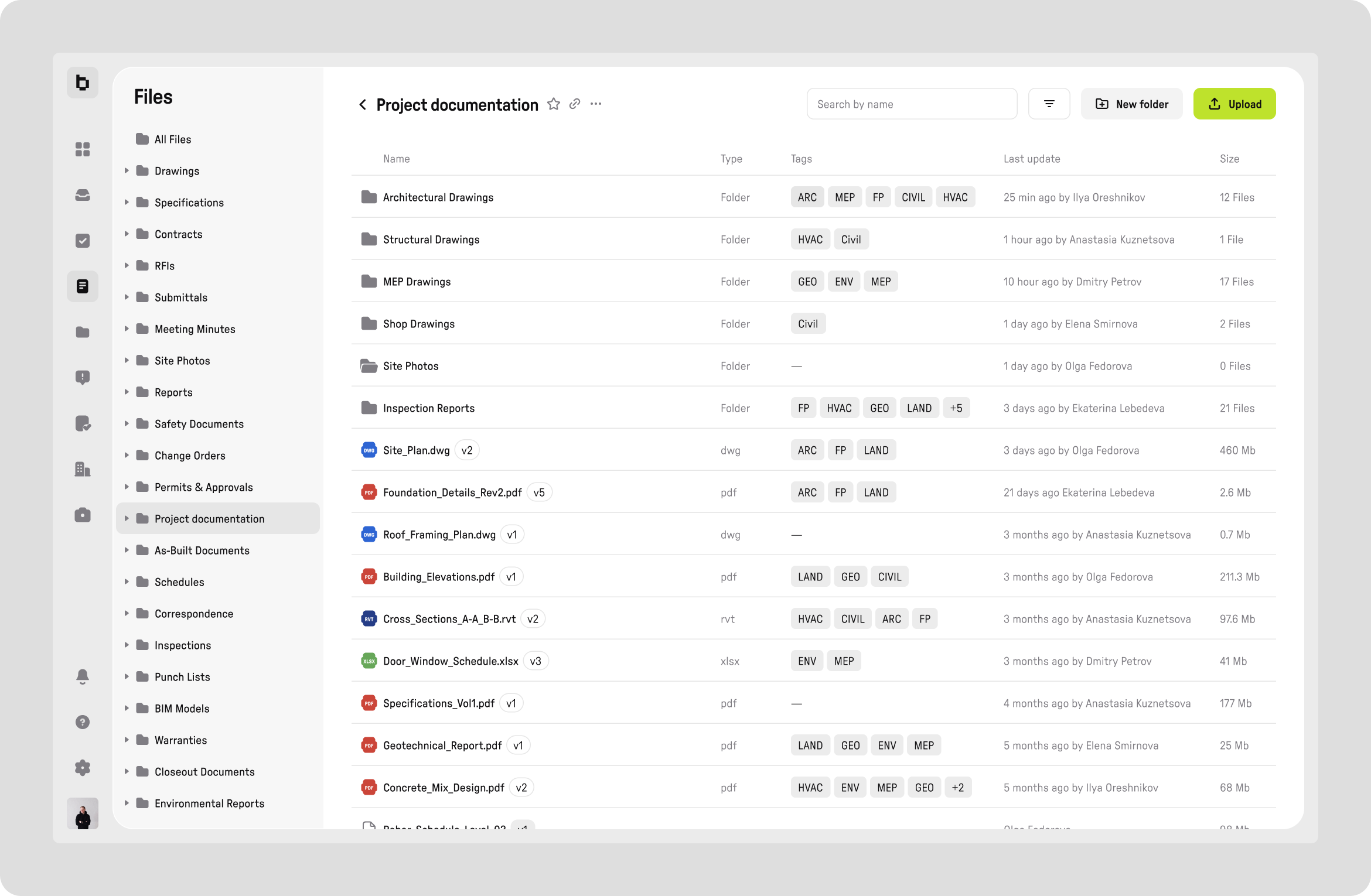The width and height of the screenshot is (1371, 896).
Task: Open the dashboard grid icon in sidebar
Action: [x=83, y=149]
